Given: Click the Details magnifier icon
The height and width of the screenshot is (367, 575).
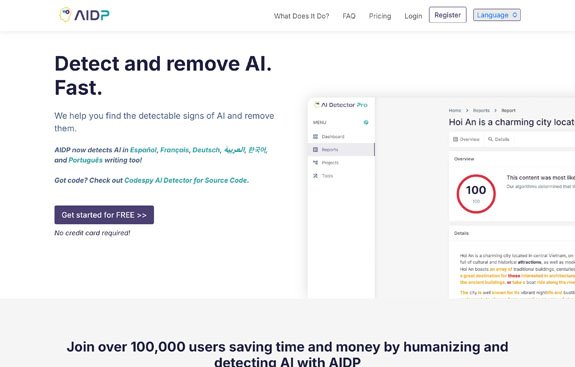Looking at the screenshot, I should [490, 139].
